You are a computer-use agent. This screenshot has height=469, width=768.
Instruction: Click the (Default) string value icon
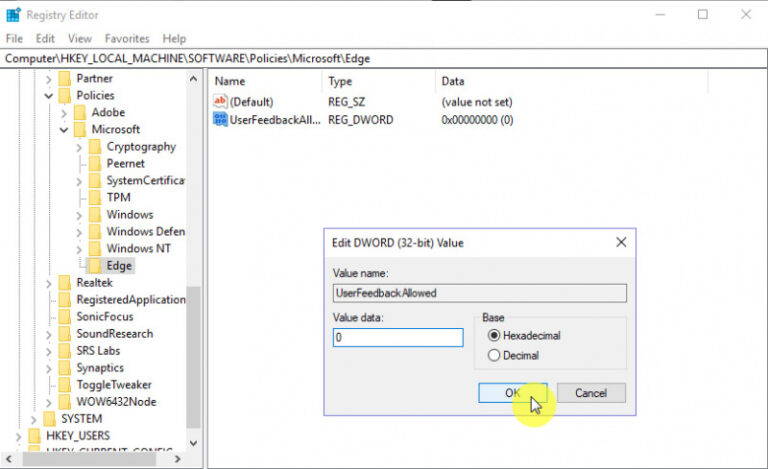click(x=221, y=102)
